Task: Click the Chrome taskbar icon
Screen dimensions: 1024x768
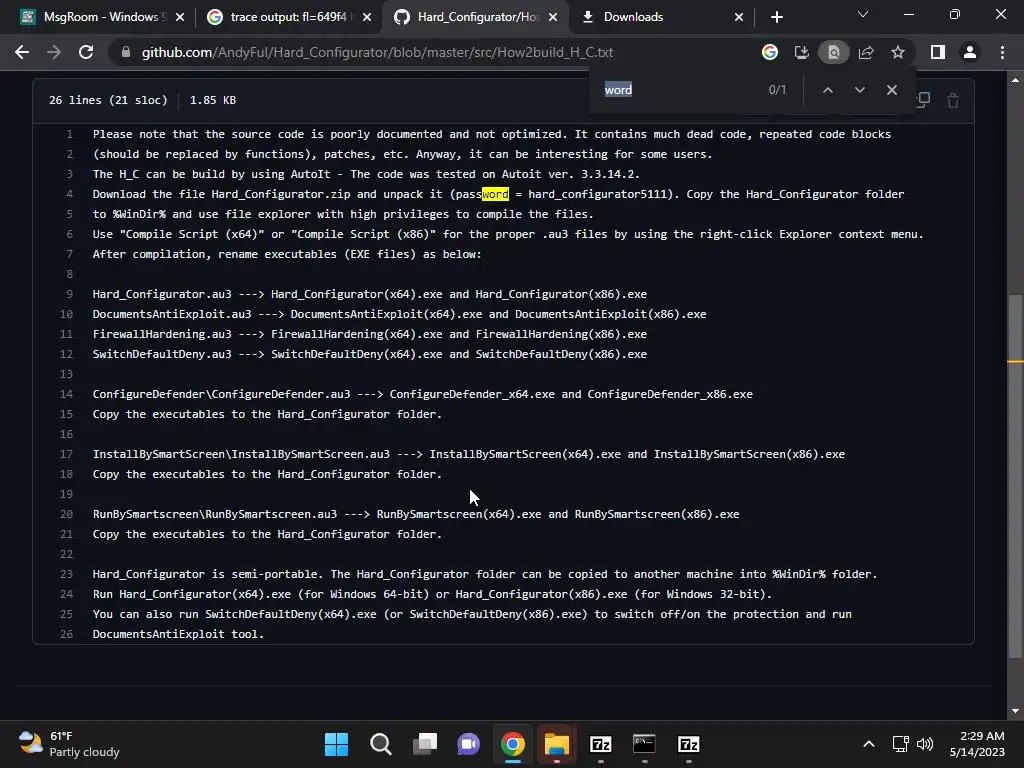Action: pyautogui.click(x=513, y=744)
